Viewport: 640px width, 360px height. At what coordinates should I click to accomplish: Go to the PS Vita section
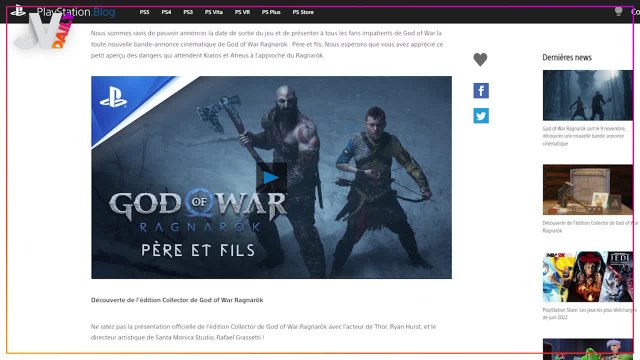click(x=213, y=12)
